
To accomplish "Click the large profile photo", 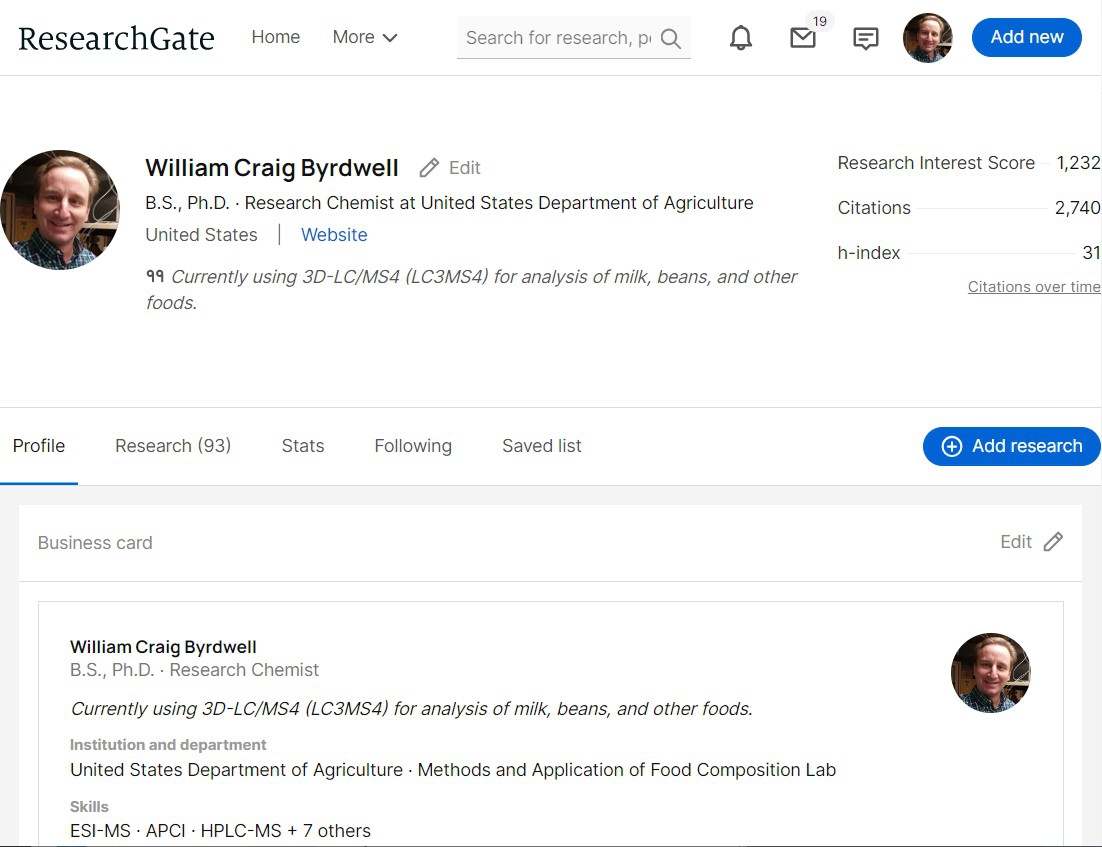I will (60, 210).
